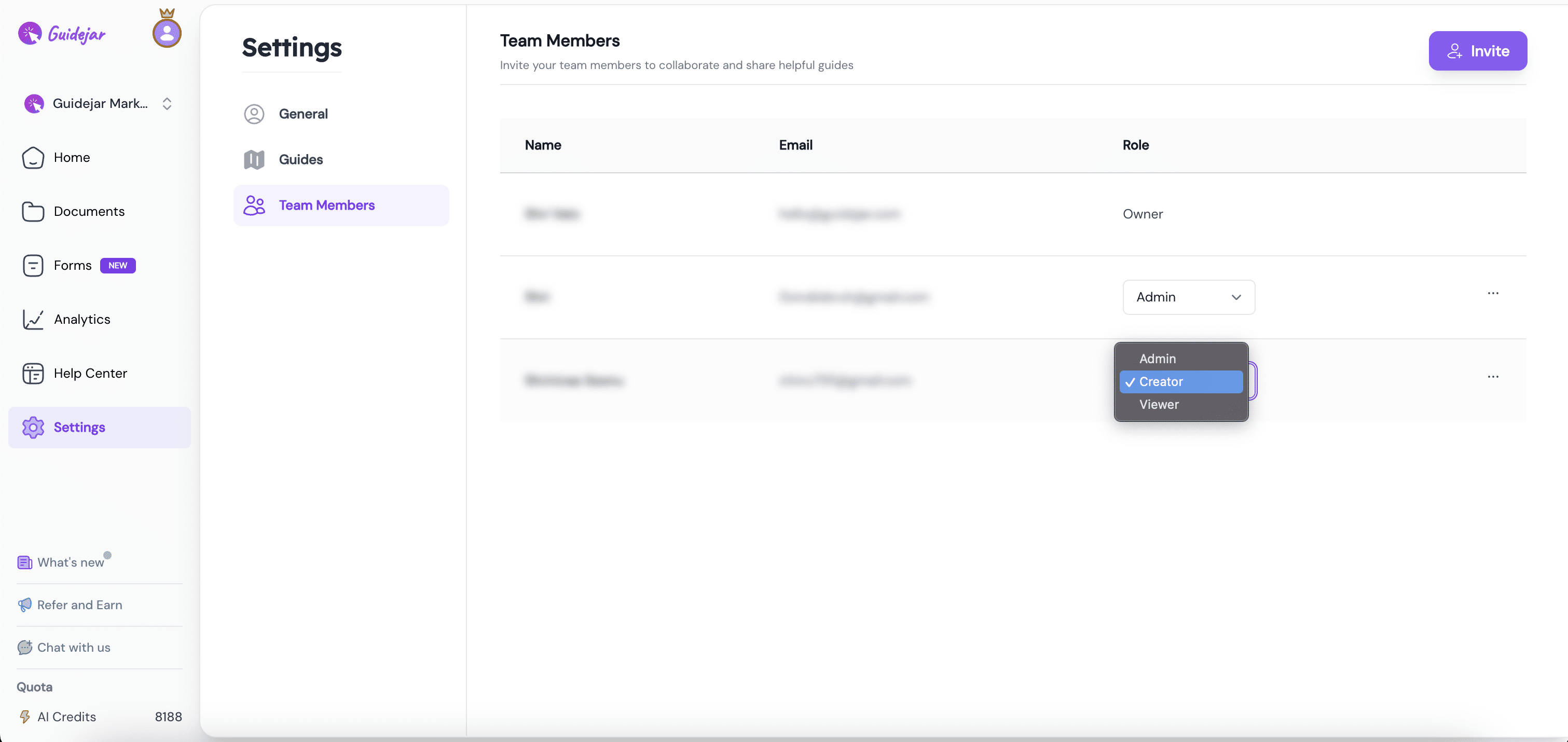Image resolution: width=1568 pixels, height=742 pixels.
Task: Select Admin option in open role list
Action: coord(1157,359)
